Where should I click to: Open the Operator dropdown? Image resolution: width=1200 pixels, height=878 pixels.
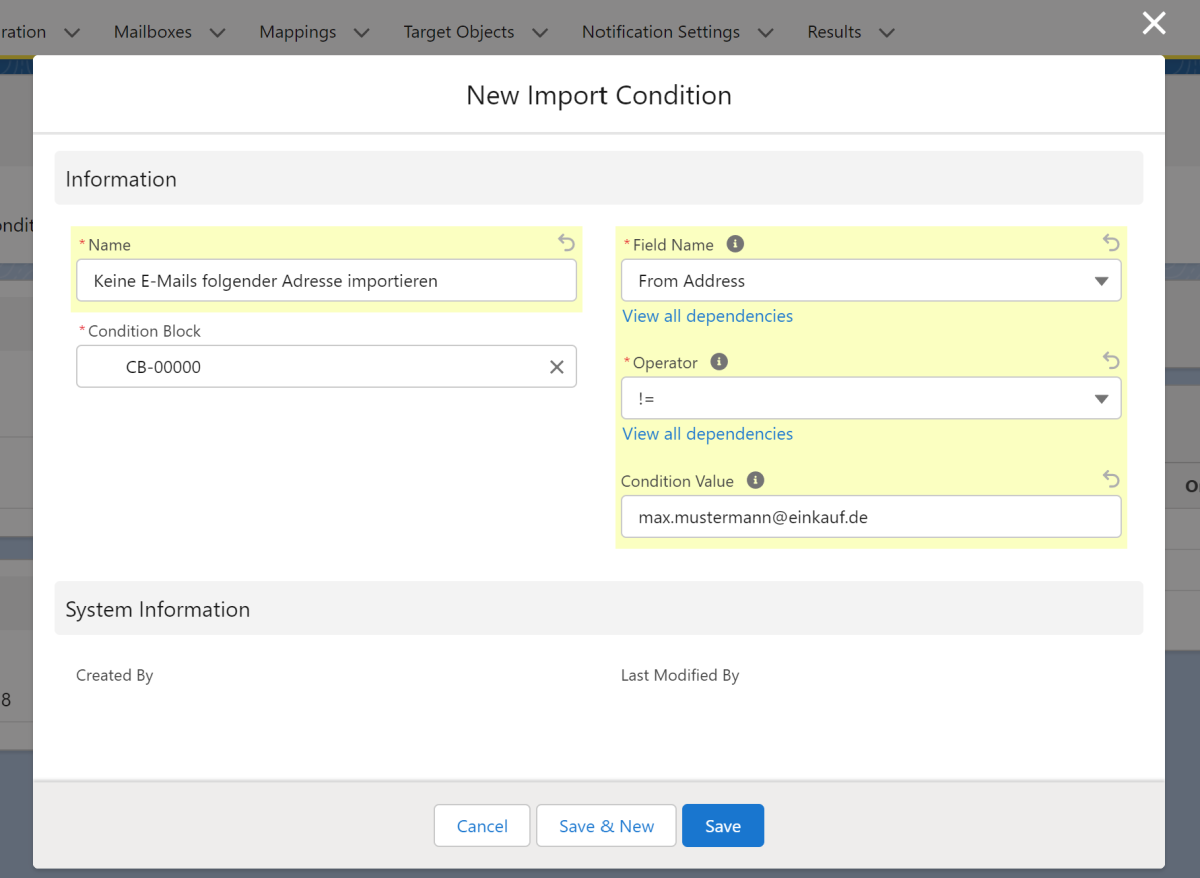tap(870, 399)
